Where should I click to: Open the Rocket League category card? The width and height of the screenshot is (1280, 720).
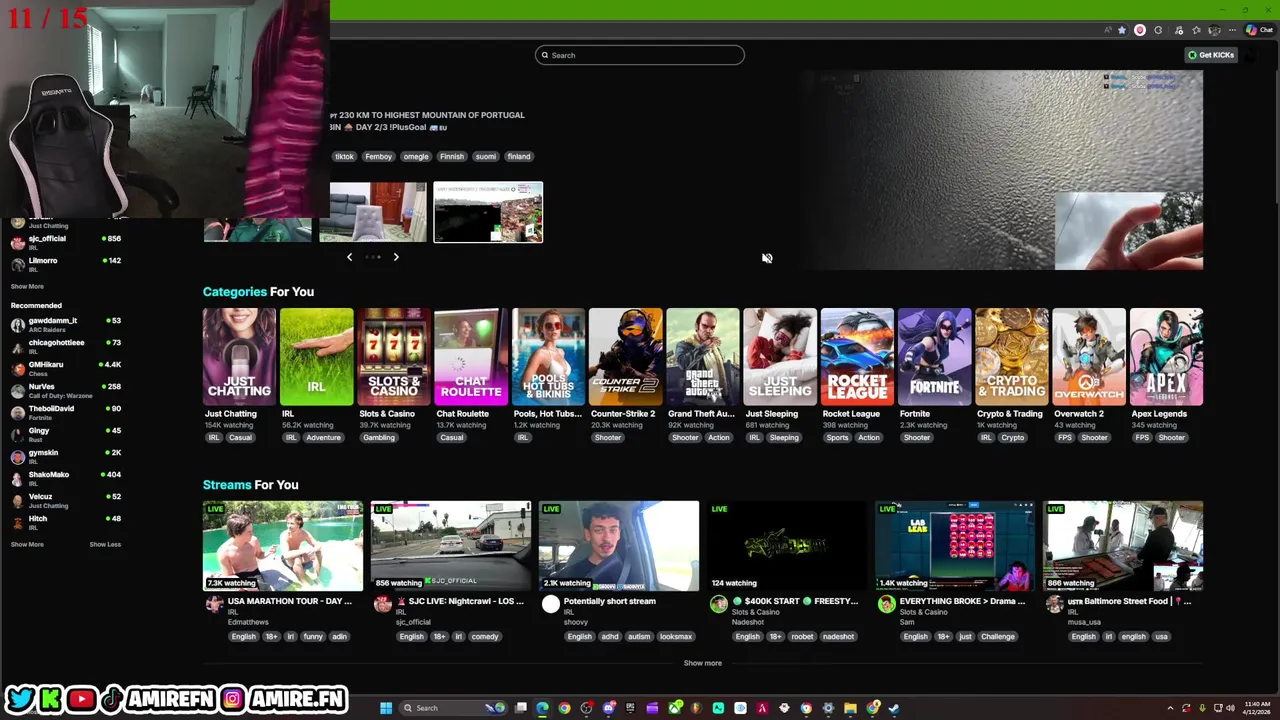coord(857,357)
